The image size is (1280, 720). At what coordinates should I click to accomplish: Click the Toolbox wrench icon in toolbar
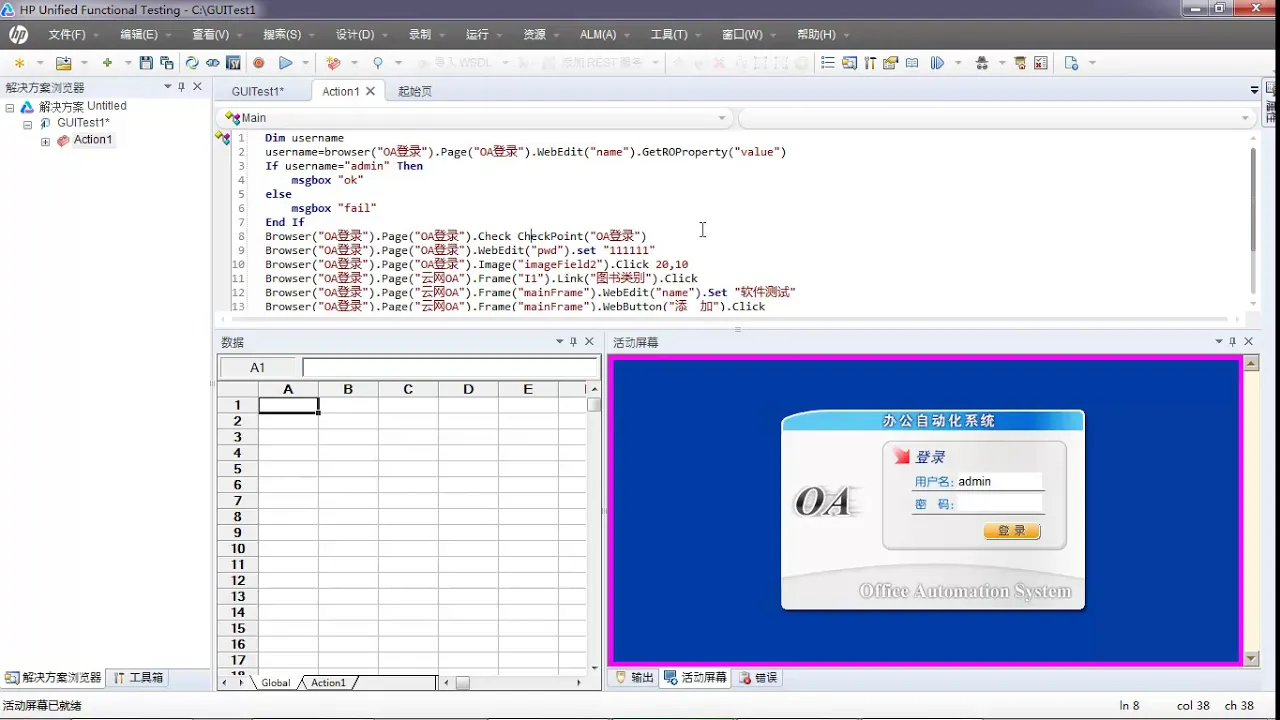pos(870,63)
